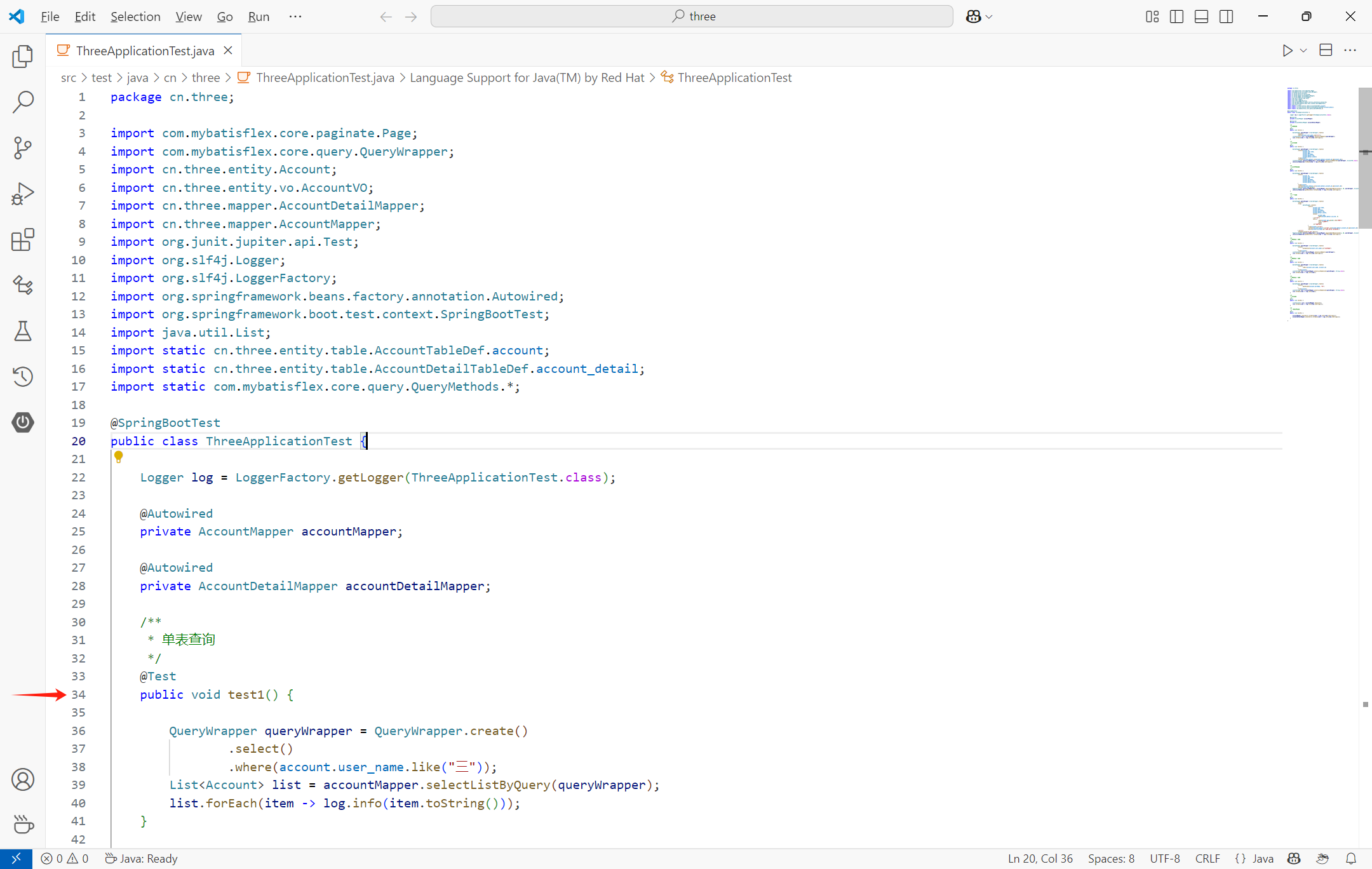1372x869 pixels.
Task: Click the CRLF line ending indicator
Action: coord(1207,858)
